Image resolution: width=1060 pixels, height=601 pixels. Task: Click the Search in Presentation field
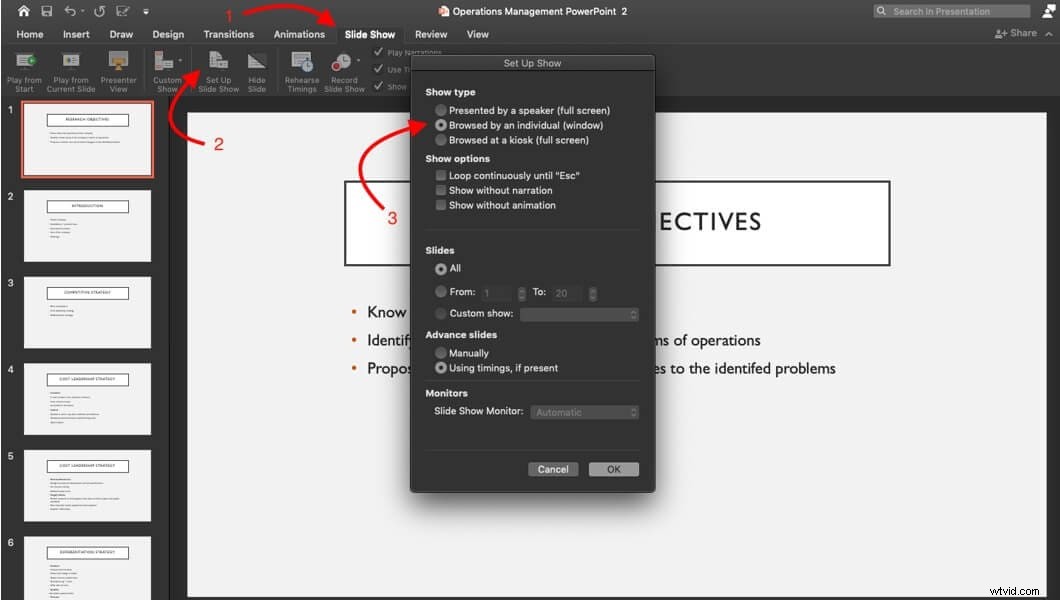click(950, 10)
